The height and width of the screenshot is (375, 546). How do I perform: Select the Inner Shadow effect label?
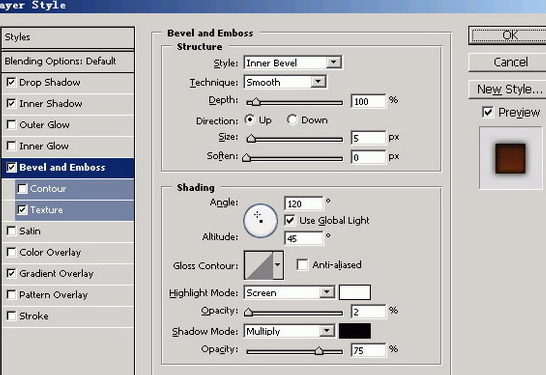pos(51,104)
